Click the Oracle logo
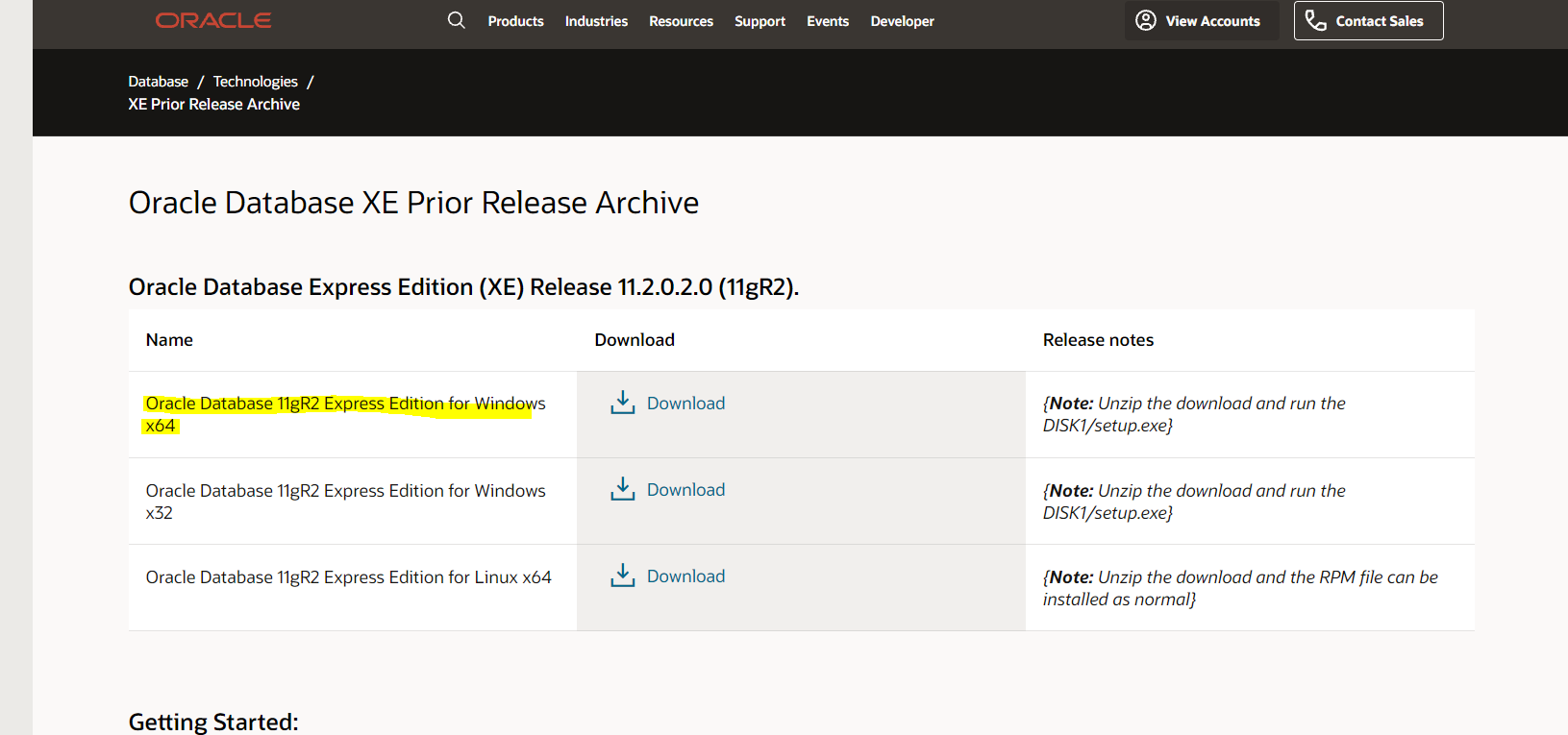The image size is (1568, 735). (x=213, y=20)
